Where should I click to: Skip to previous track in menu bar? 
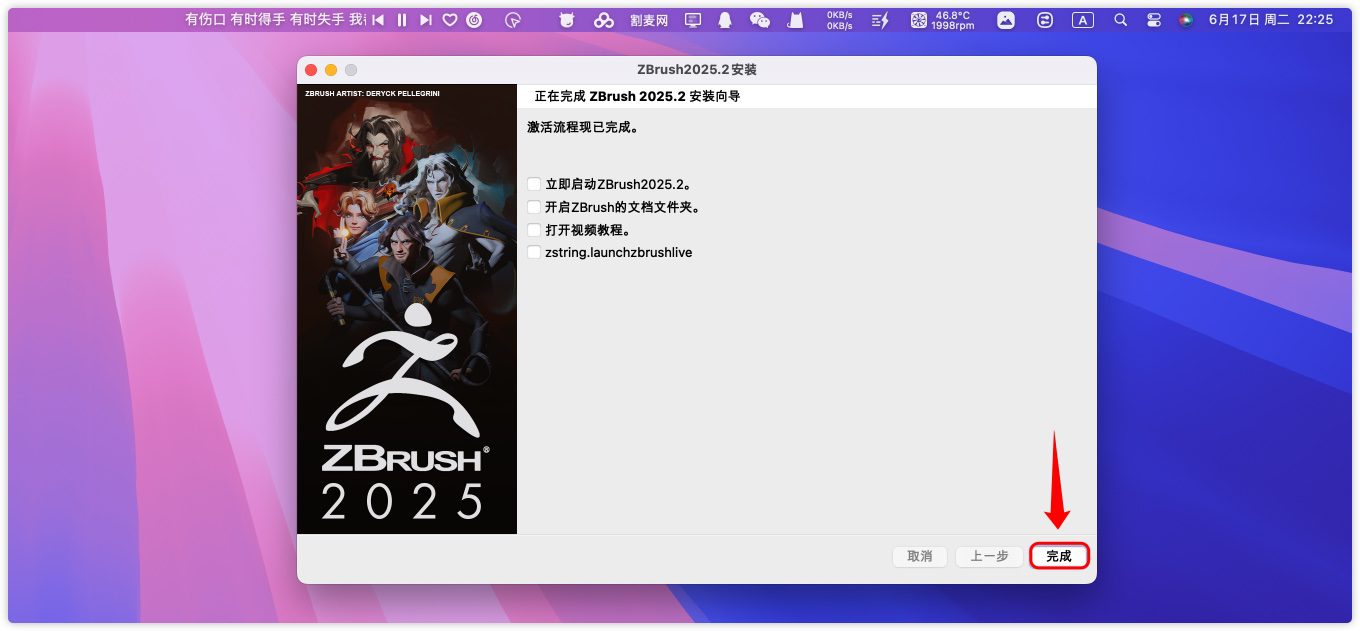(x=378, y=20)
